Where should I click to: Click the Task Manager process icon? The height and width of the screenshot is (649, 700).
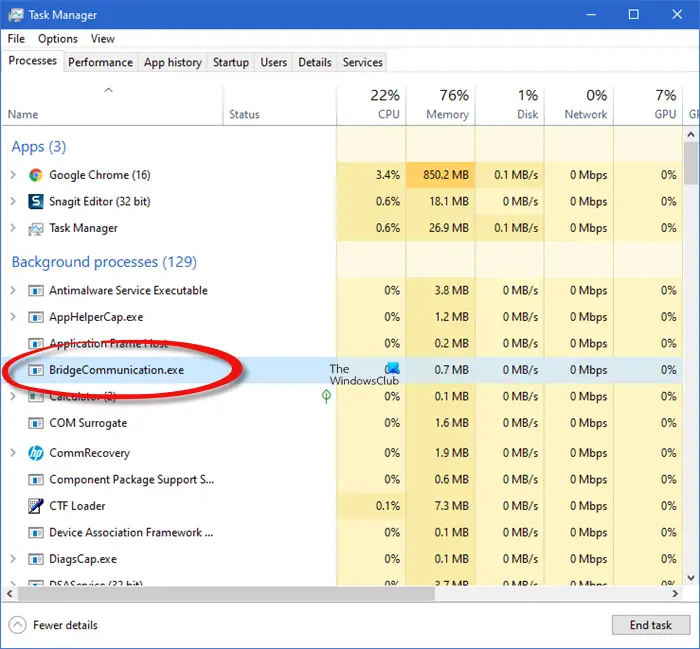36,228
